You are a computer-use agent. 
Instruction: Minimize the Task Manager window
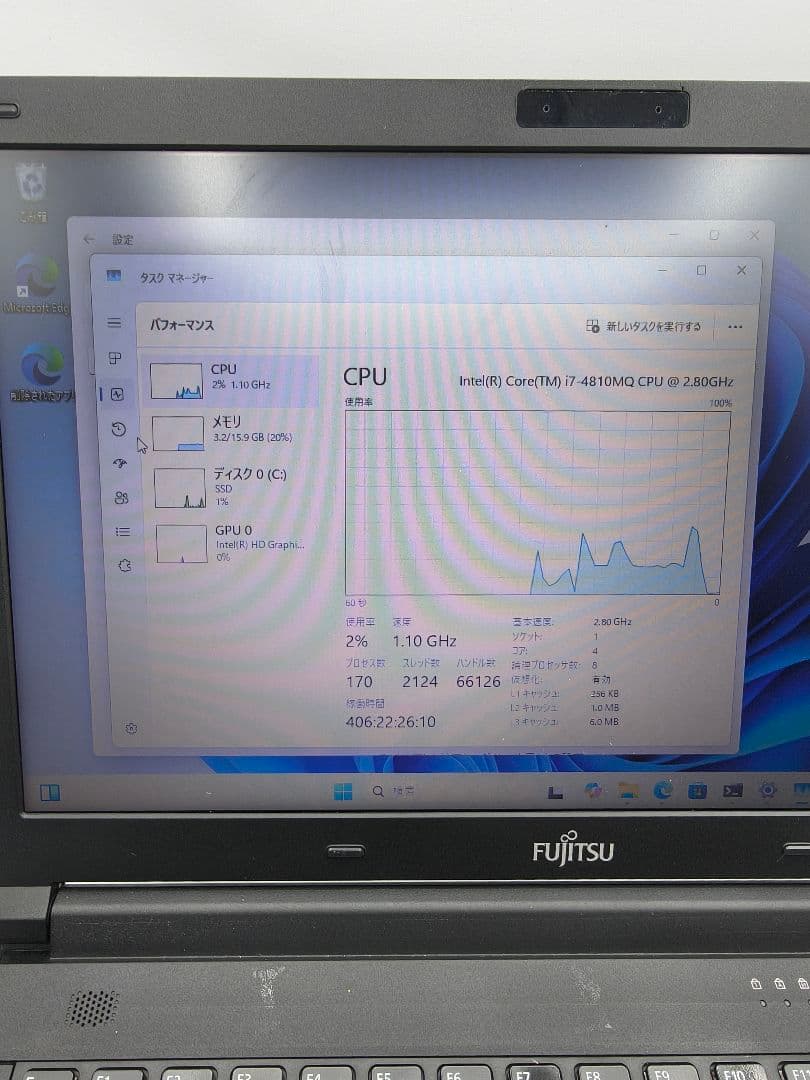[663, 271]
